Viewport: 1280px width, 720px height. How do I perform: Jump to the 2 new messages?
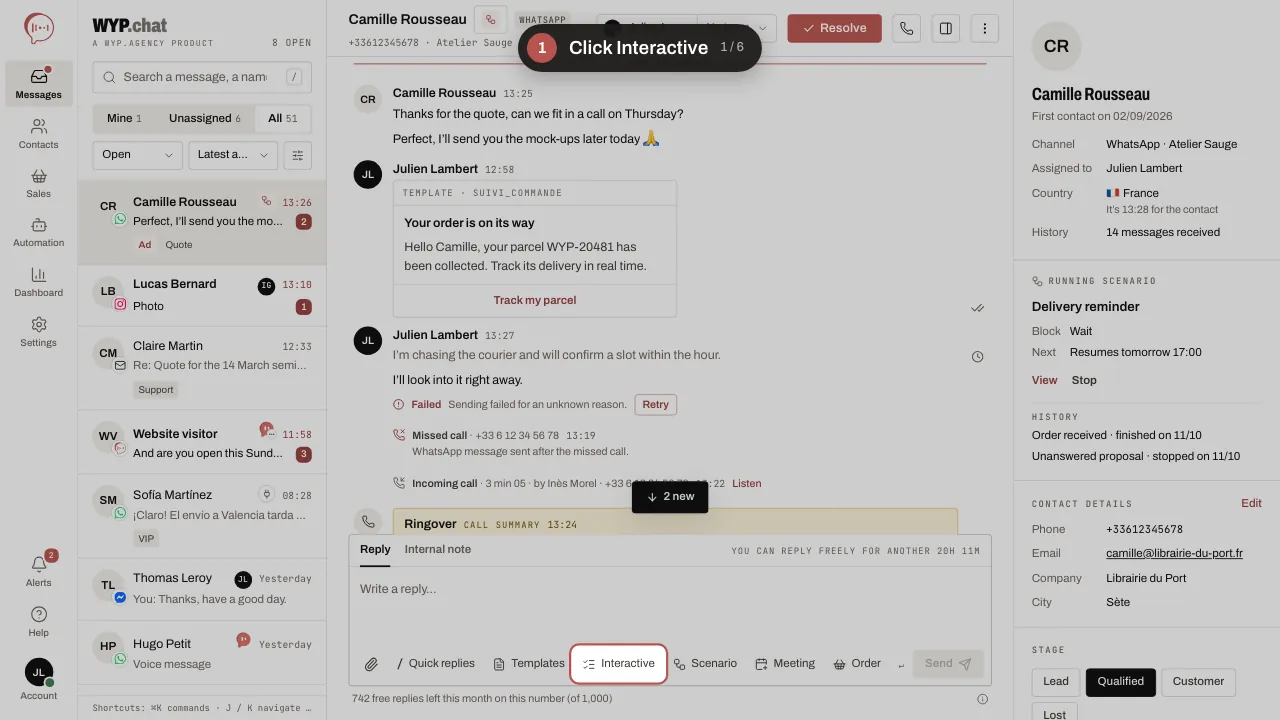coord(670,497)
